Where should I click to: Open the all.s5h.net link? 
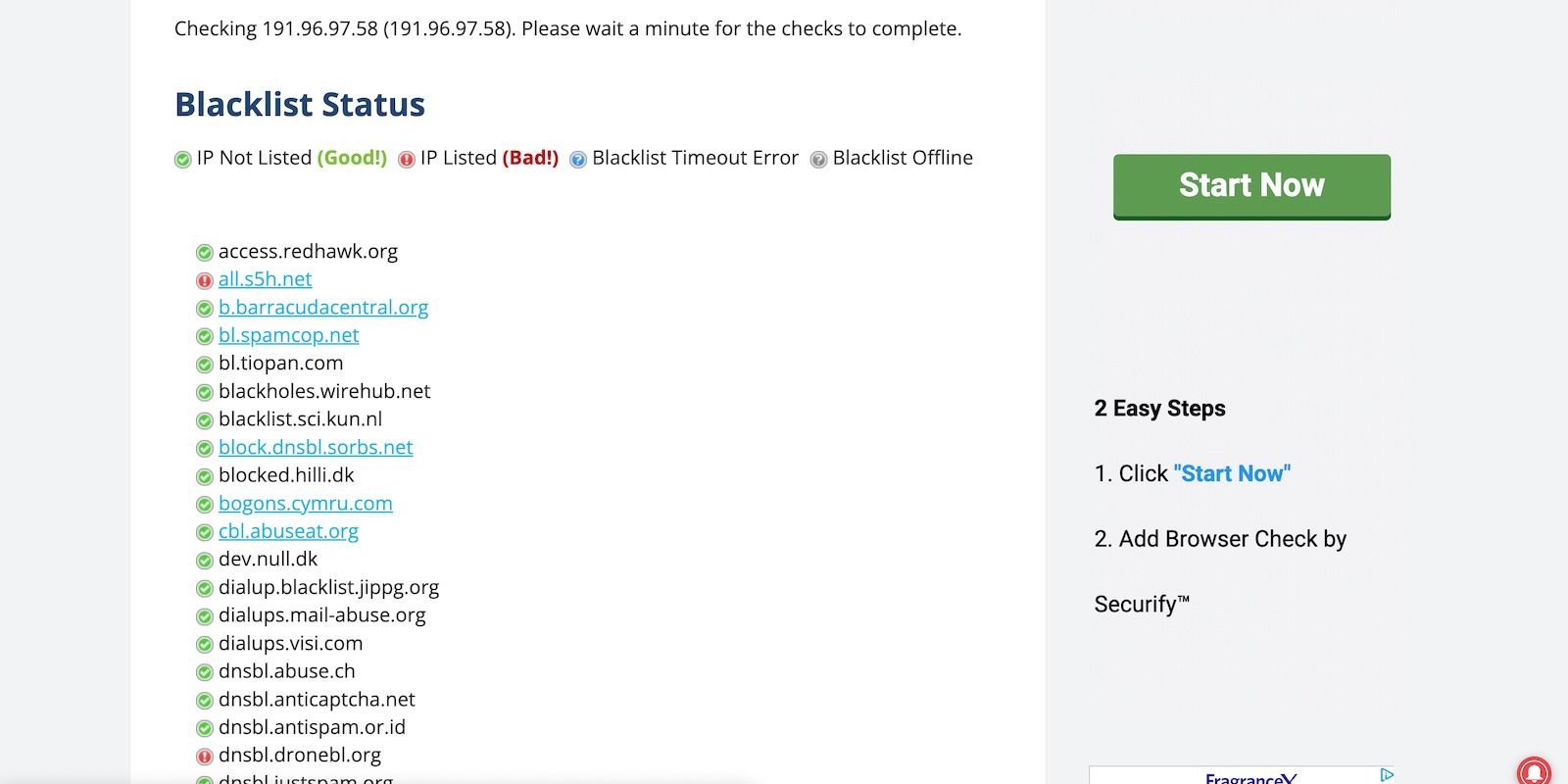coord(265,279)
